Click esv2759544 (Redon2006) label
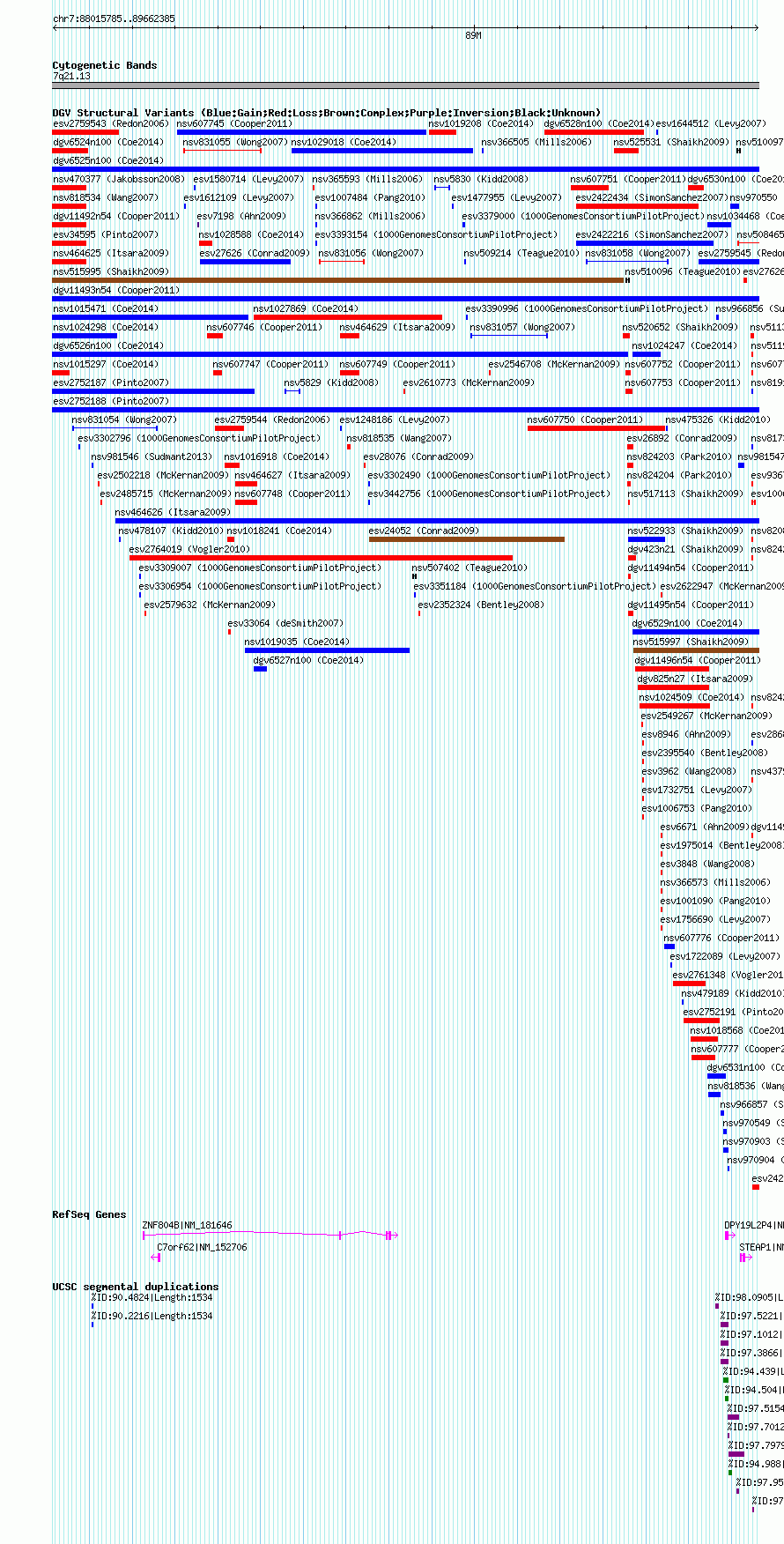 273,420
